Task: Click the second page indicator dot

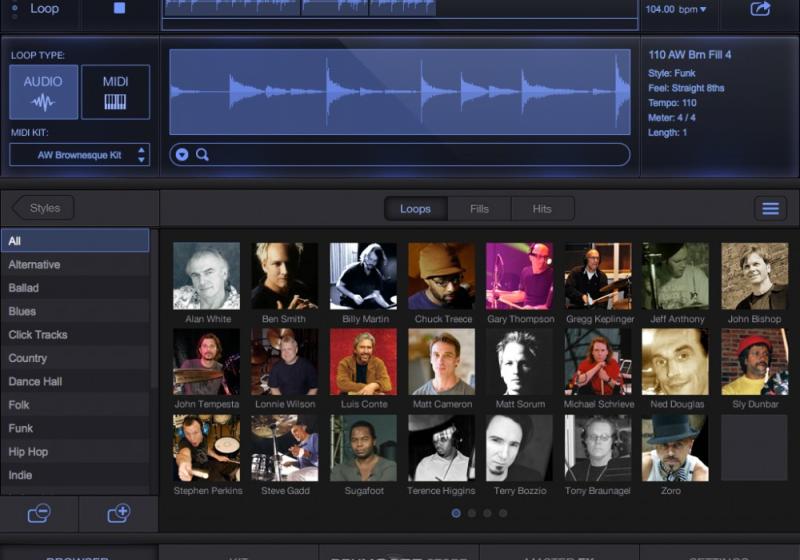Action: 472,513
